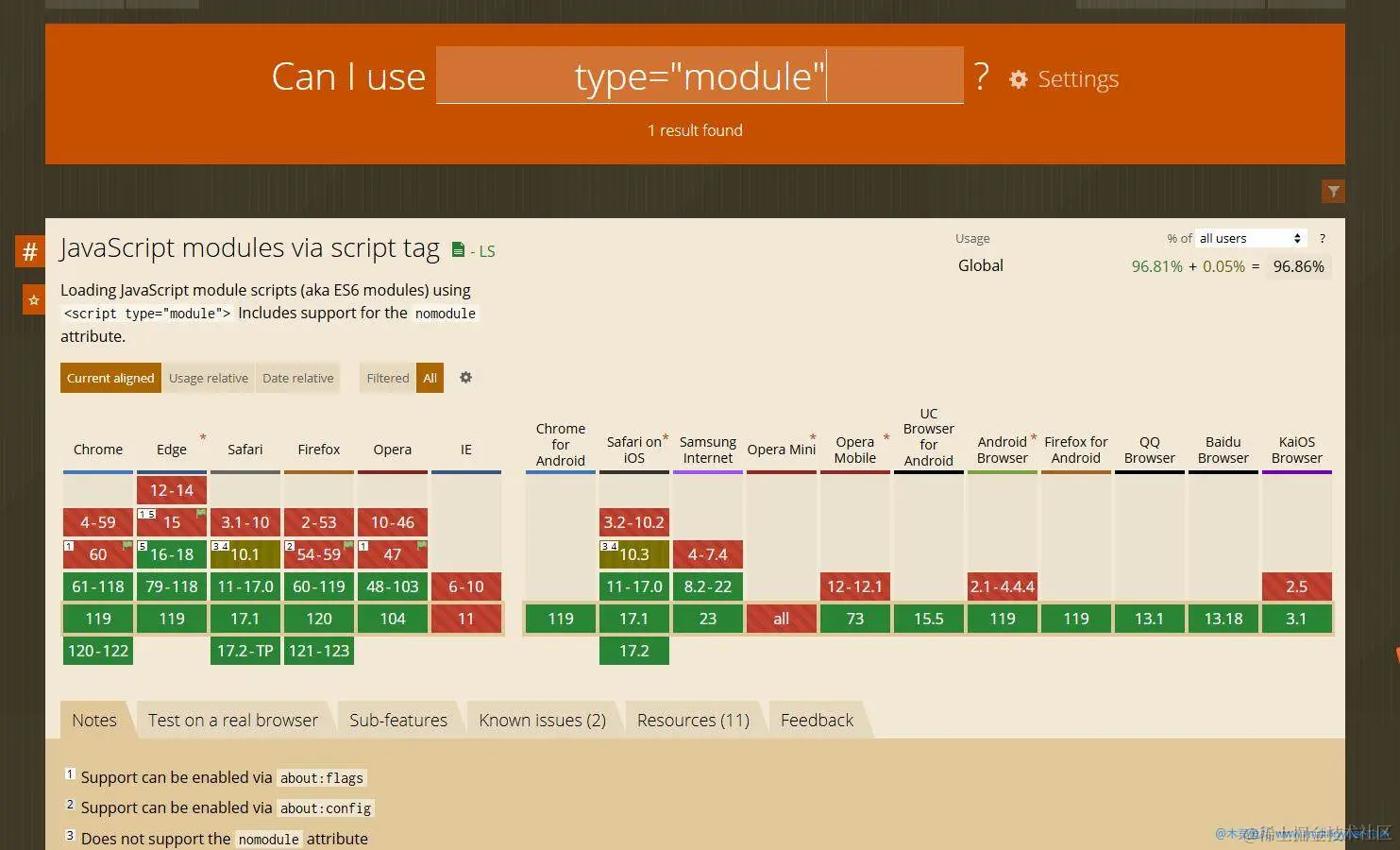
Task: Select Current aligned view
Action: pos(110,378)
